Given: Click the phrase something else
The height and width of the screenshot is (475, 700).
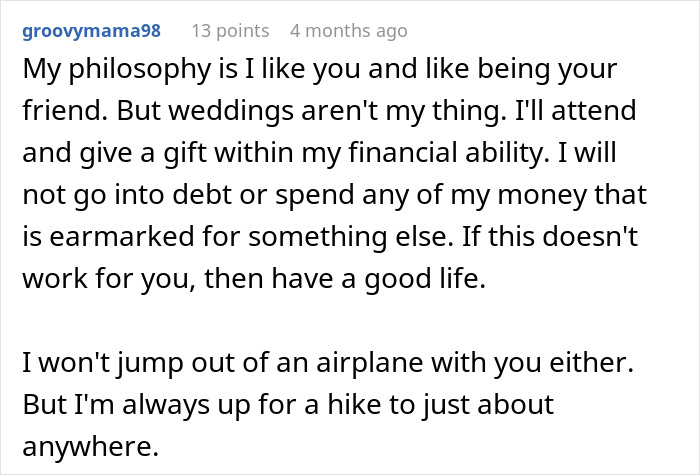Looking at the screenshot, I should pyautogui.click(x=351, y=237).
